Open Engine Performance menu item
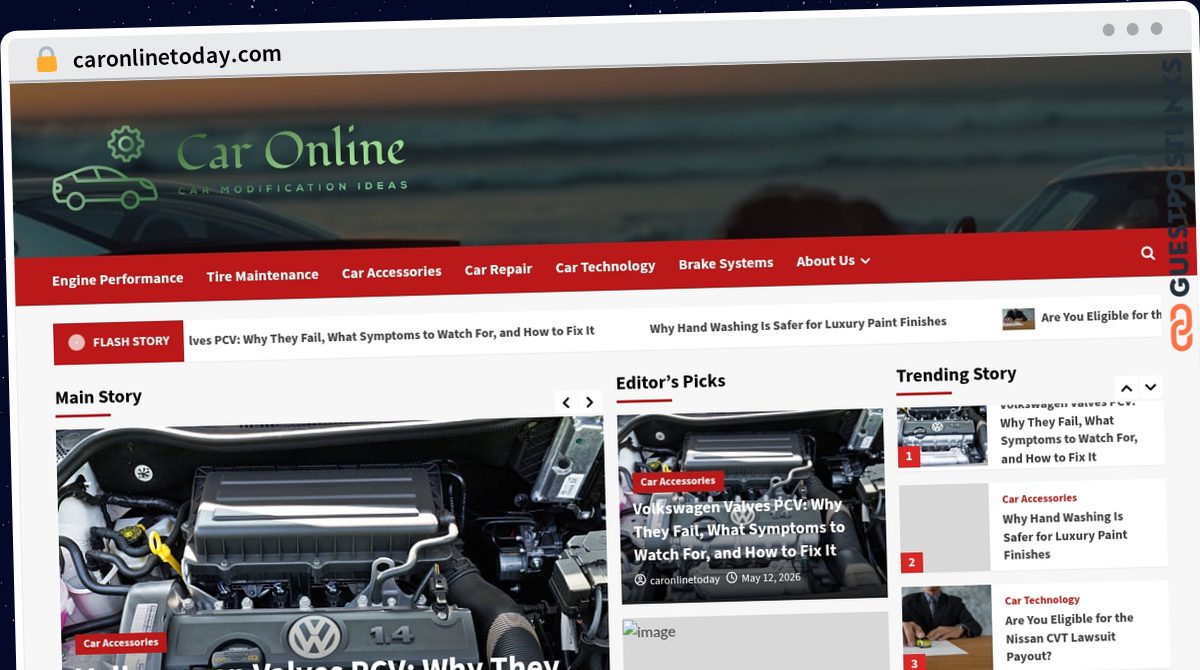Viewport: 1200px width, 670px height. 118,279
